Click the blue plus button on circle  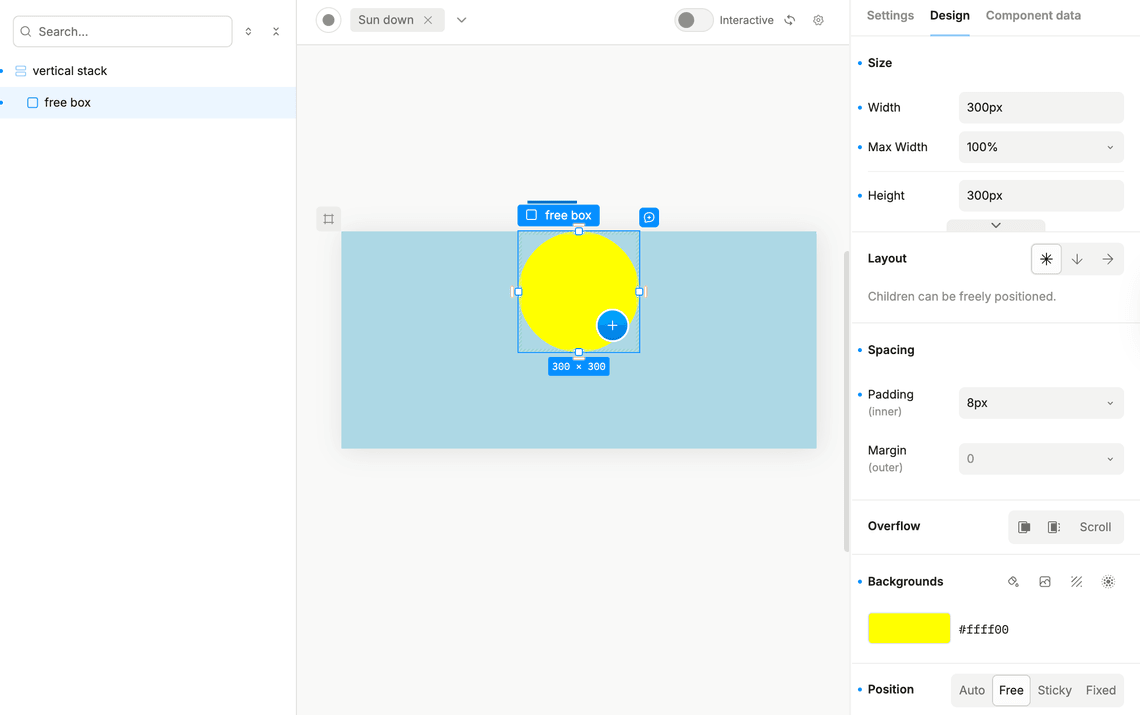click(x=612, y=325)
